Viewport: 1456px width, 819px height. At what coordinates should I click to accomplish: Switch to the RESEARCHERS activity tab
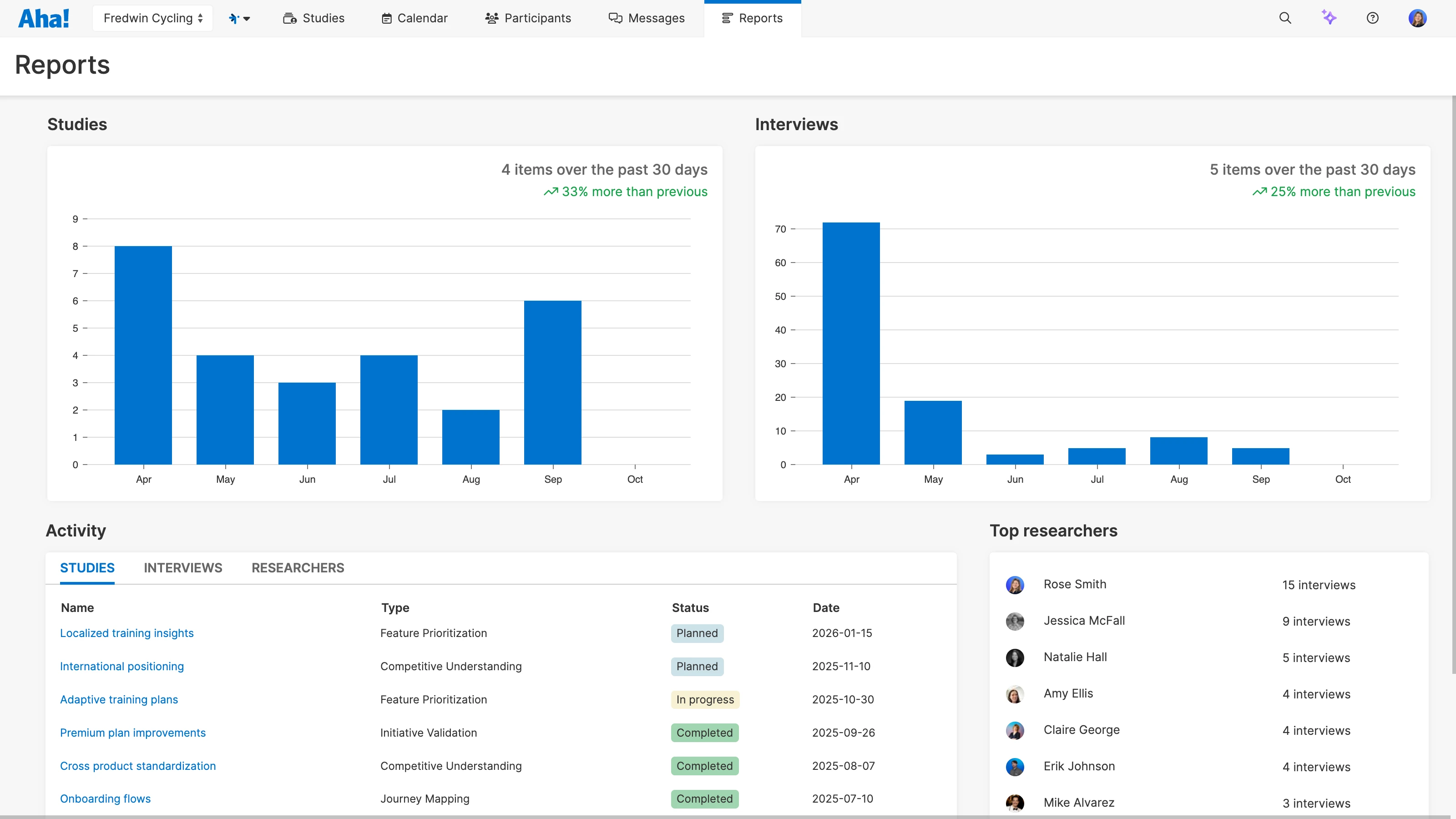tap(297, 568)
